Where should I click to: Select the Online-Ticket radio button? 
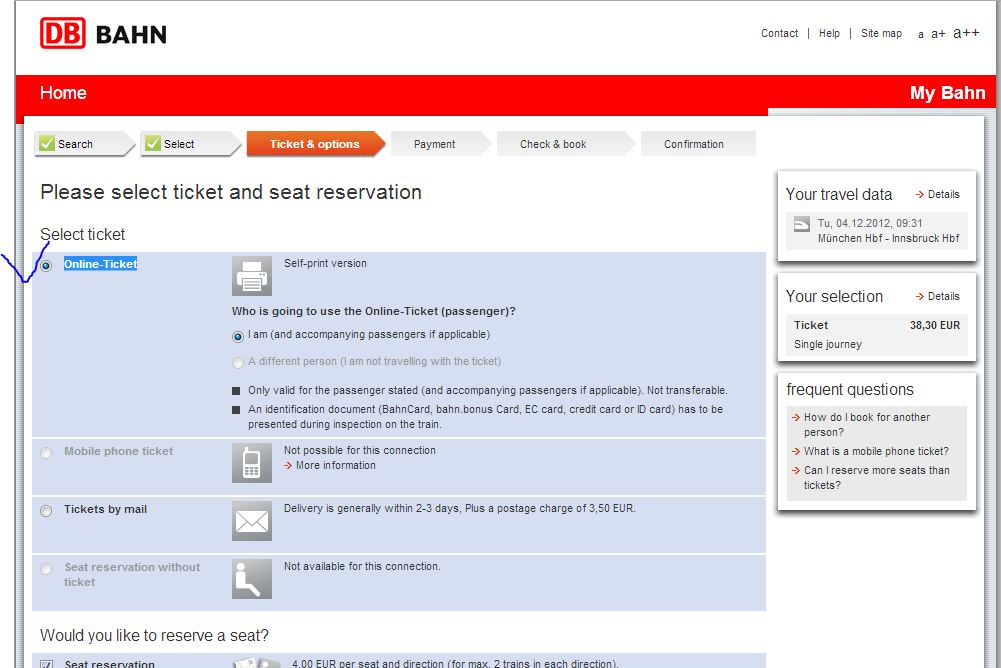pyautogui.click(x=46, y=266)
